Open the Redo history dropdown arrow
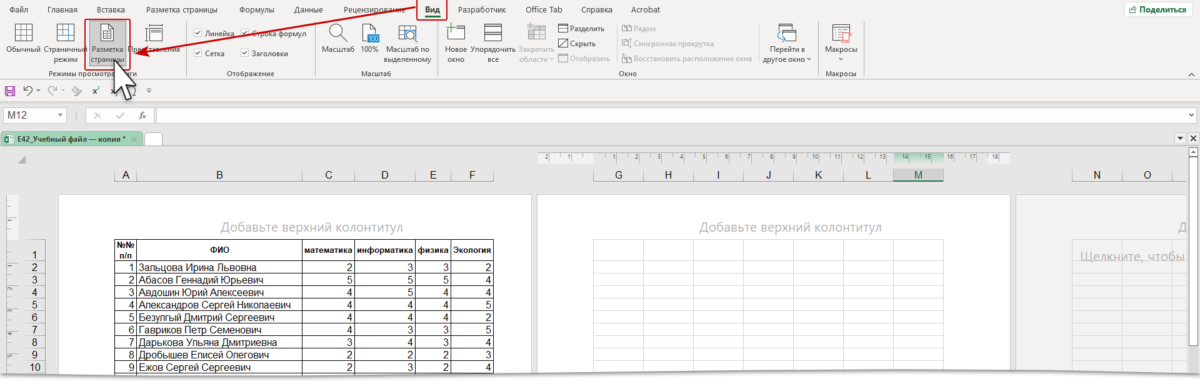The height and width of the screenshot is (384, 1200). (63, 90)
